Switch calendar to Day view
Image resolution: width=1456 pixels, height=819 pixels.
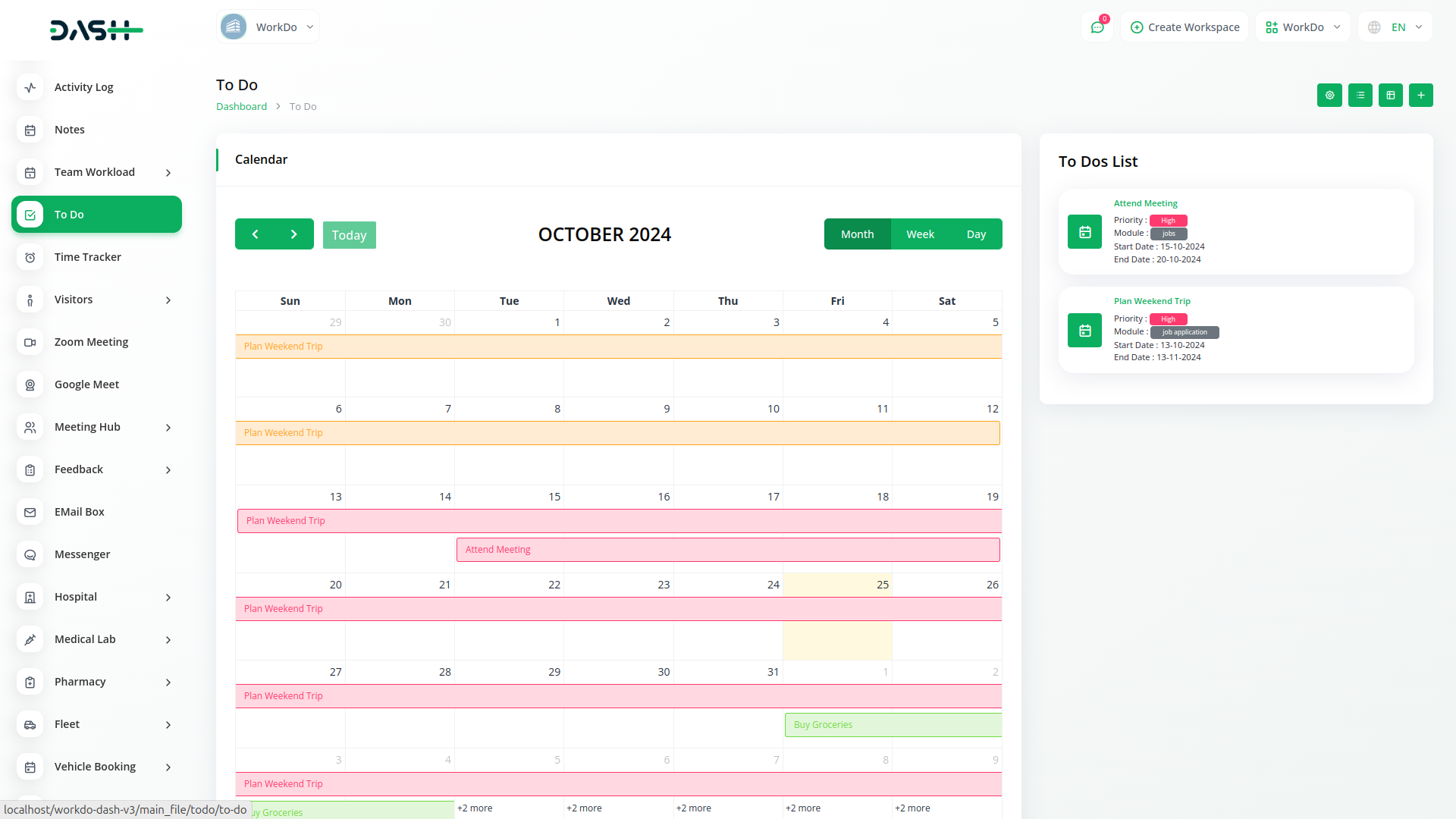coord(976,234)
